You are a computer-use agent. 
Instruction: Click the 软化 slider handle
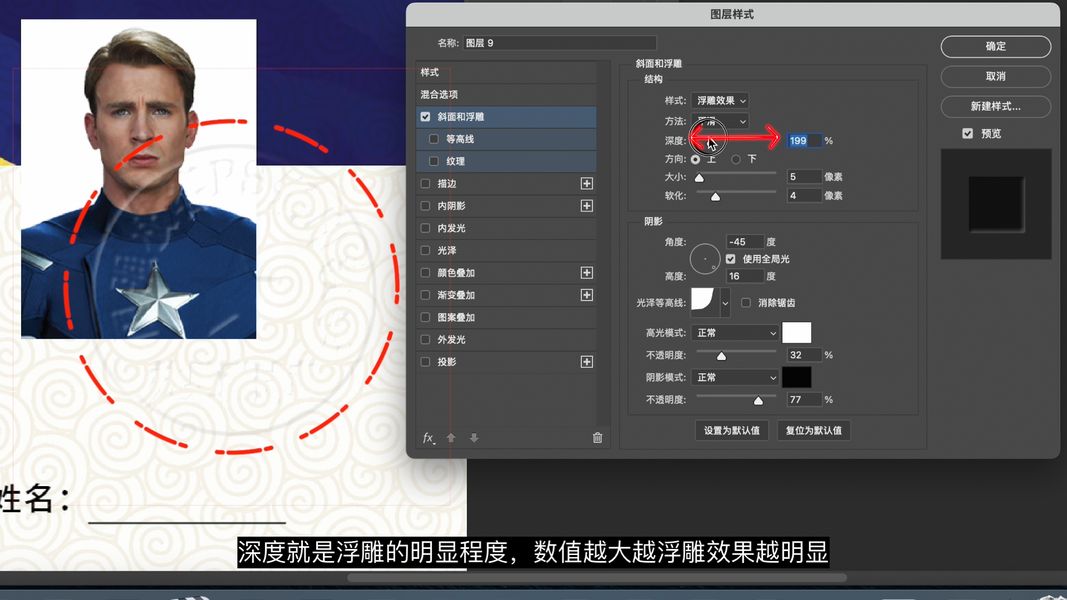pyautogui.click(x=715, y=197)
